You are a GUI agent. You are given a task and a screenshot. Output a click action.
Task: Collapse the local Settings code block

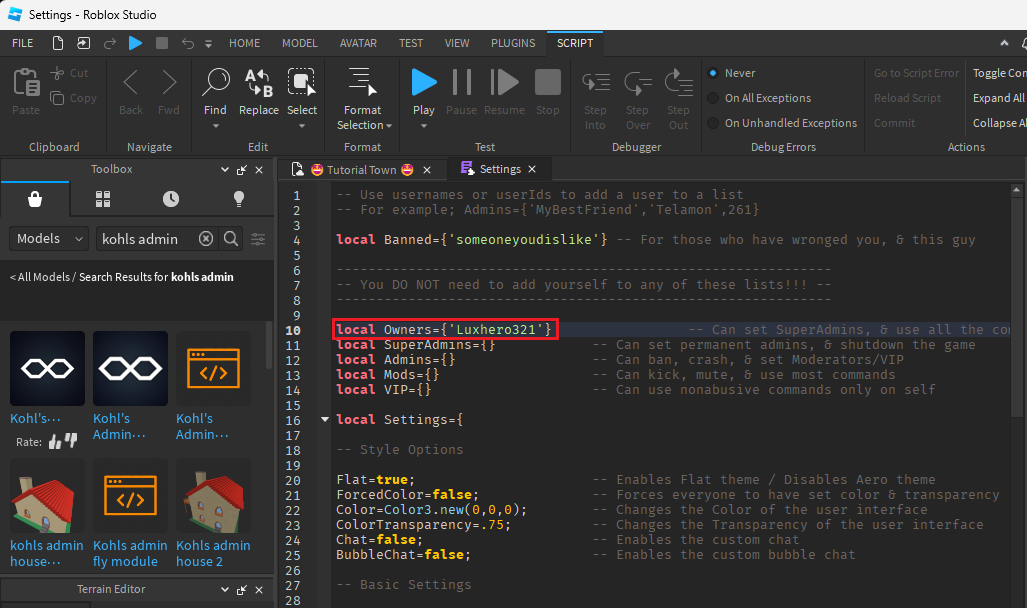324,419
